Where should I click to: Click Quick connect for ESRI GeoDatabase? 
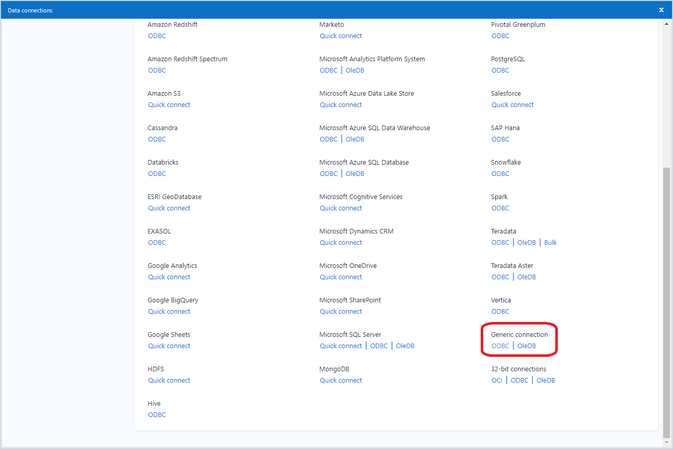(169, 208)
